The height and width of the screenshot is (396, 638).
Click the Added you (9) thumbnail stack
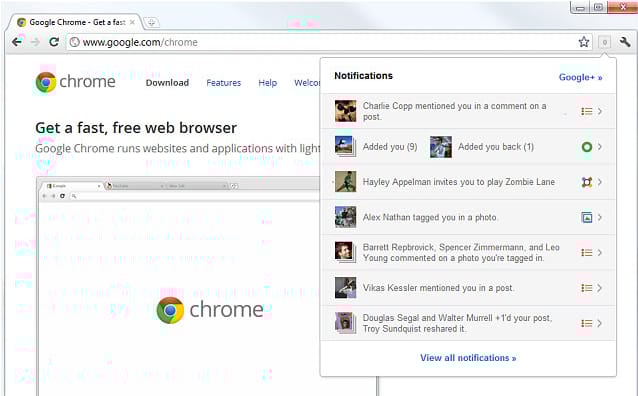point(345,147)
